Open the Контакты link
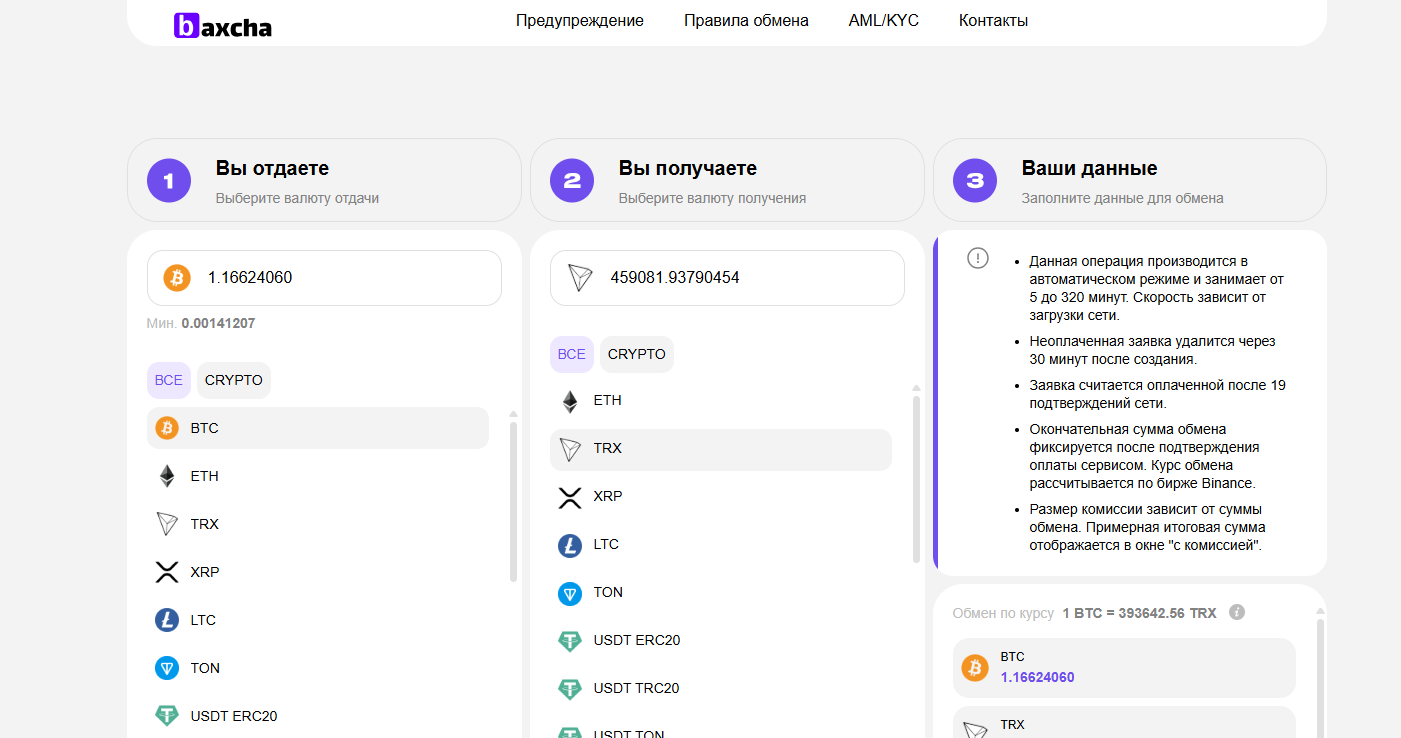 coord(993,21)
